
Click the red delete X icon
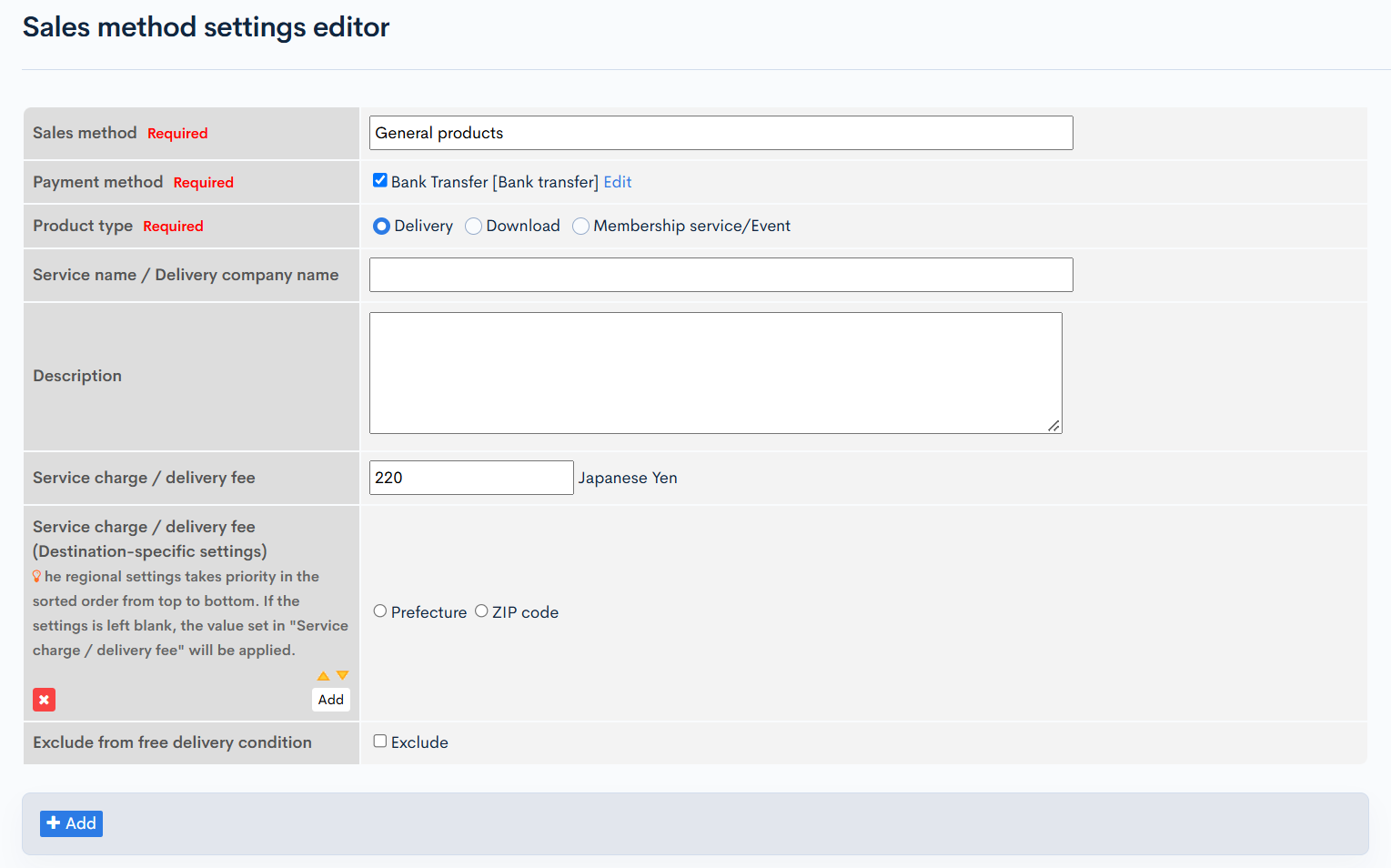tap(44, 700)
